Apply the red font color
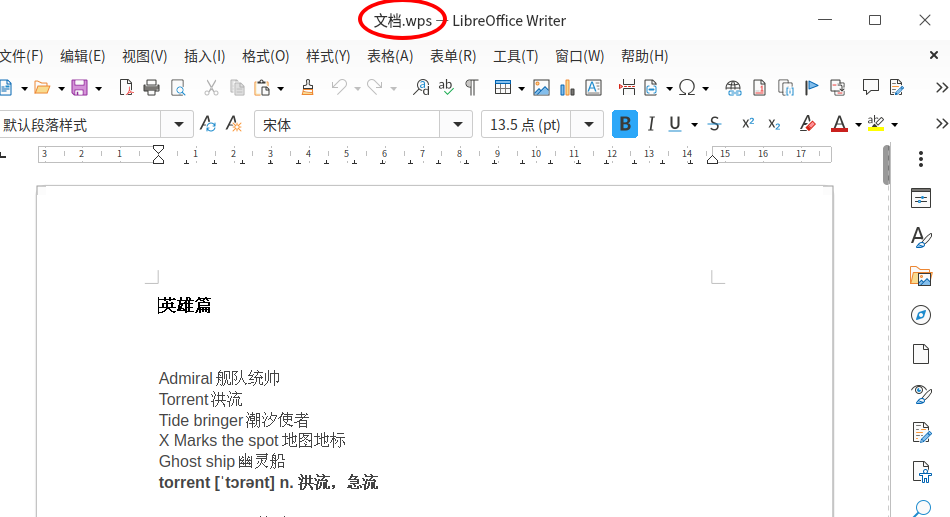 click(839, 124)
